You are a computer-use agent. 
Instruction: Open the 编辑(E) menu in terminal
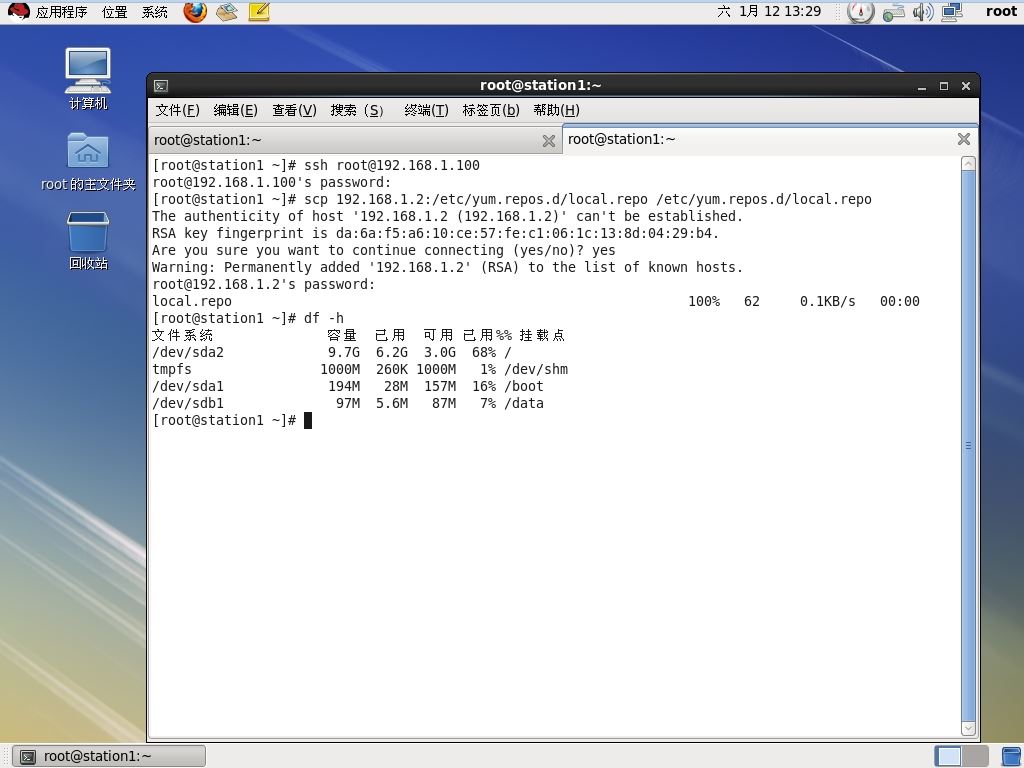pos(235,110)
